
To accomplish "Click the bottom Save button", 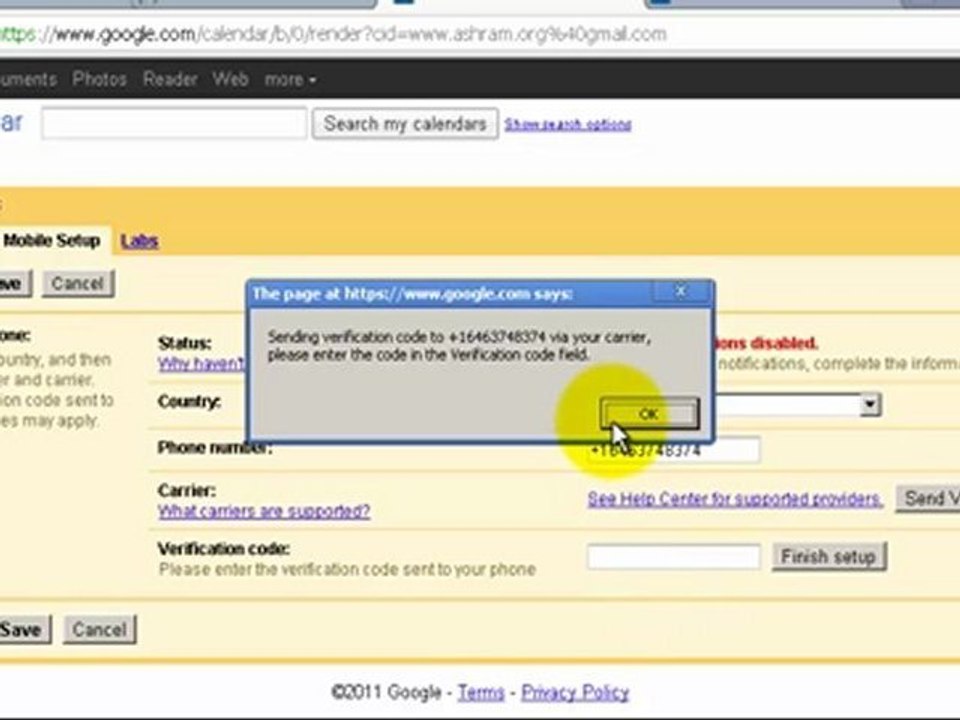I will (23, 629).
